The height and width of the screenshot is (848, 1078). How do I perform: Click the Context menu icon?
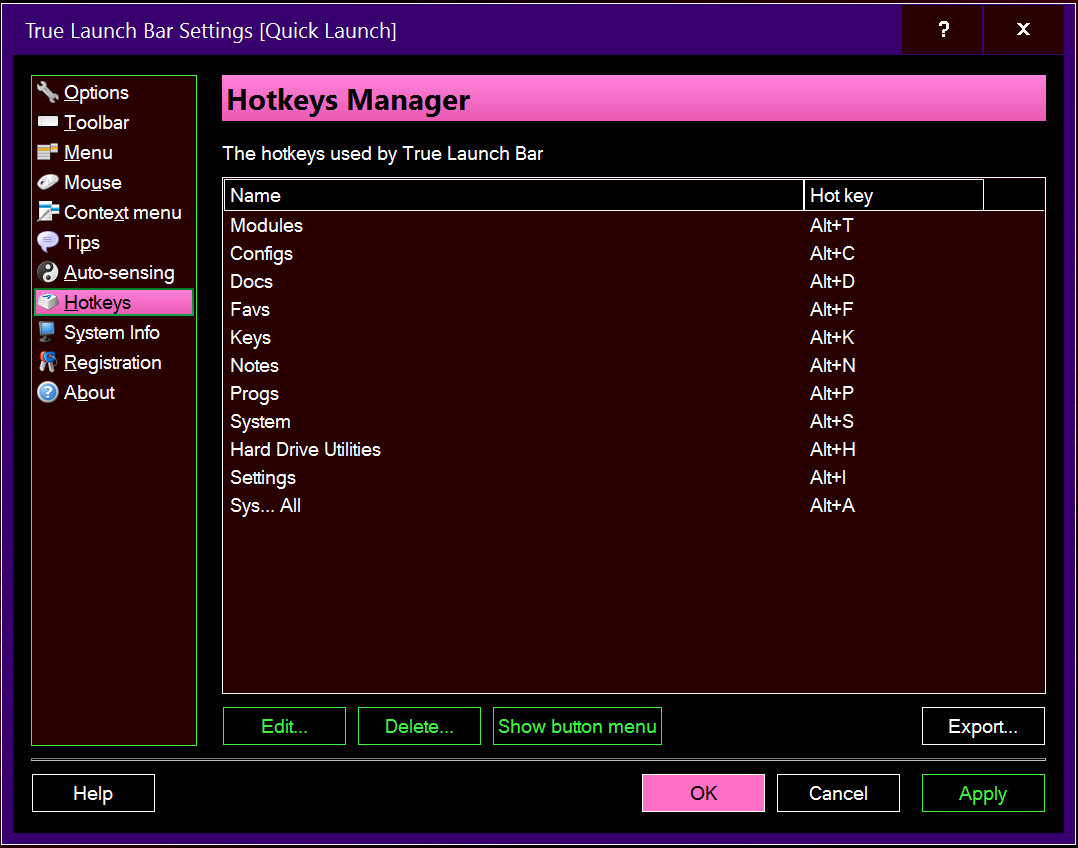pyautogui.click(x=48, y=213)
